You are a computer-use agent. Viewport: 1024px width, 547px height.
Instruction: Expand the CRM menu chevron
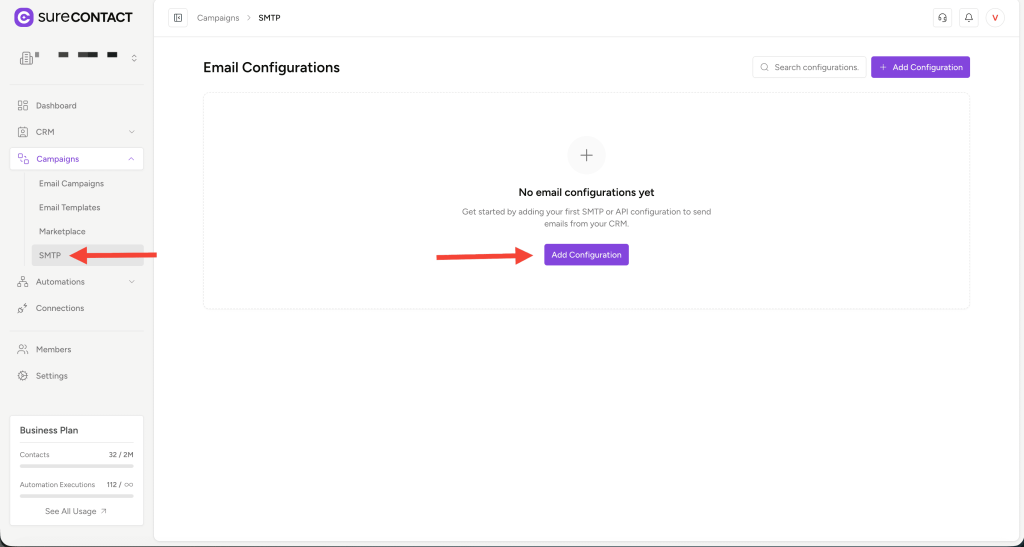131,132
